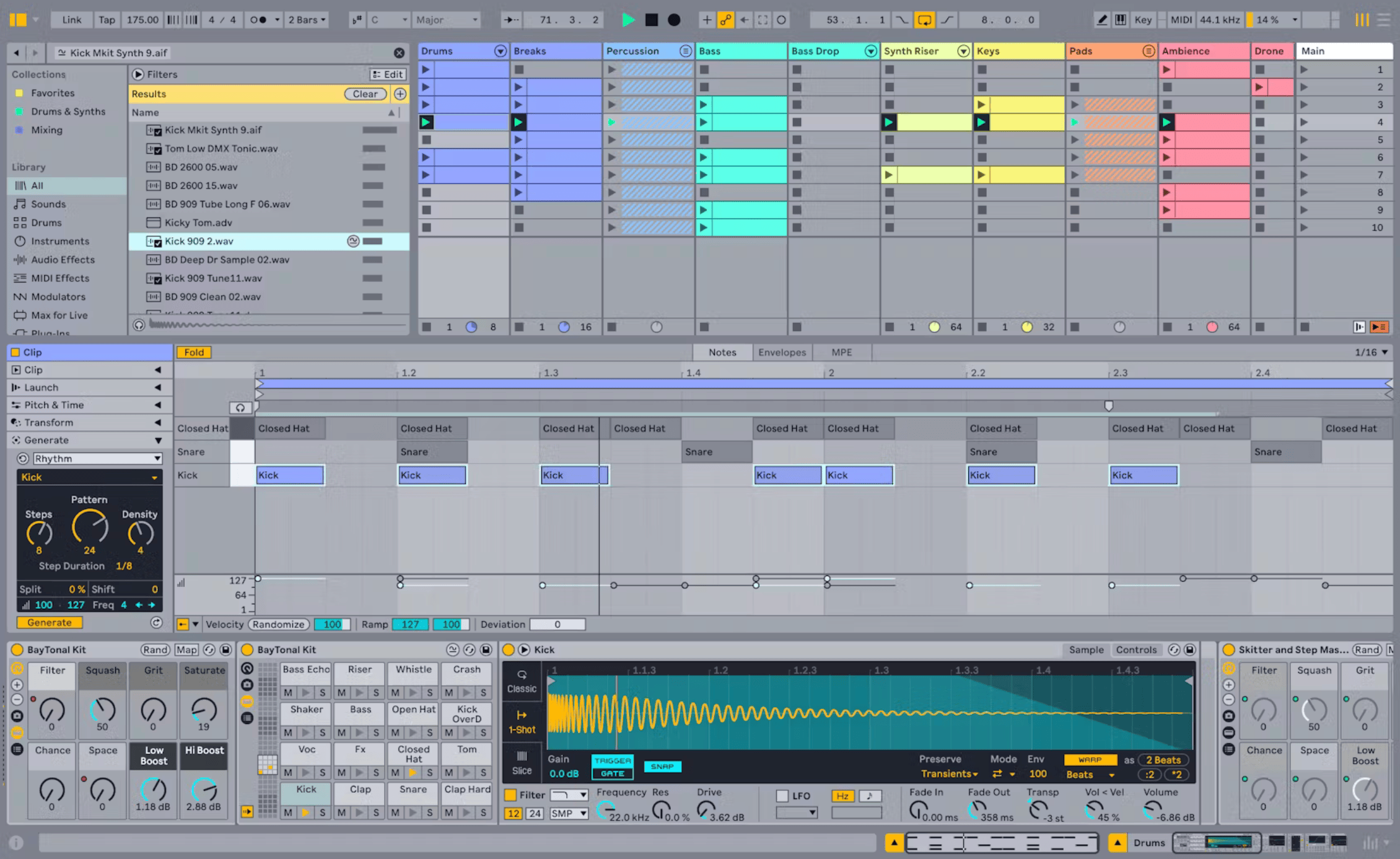
Task: Mute the Voc pad in the drum rack
Action: pyautogui.click(x=287, y=772)
